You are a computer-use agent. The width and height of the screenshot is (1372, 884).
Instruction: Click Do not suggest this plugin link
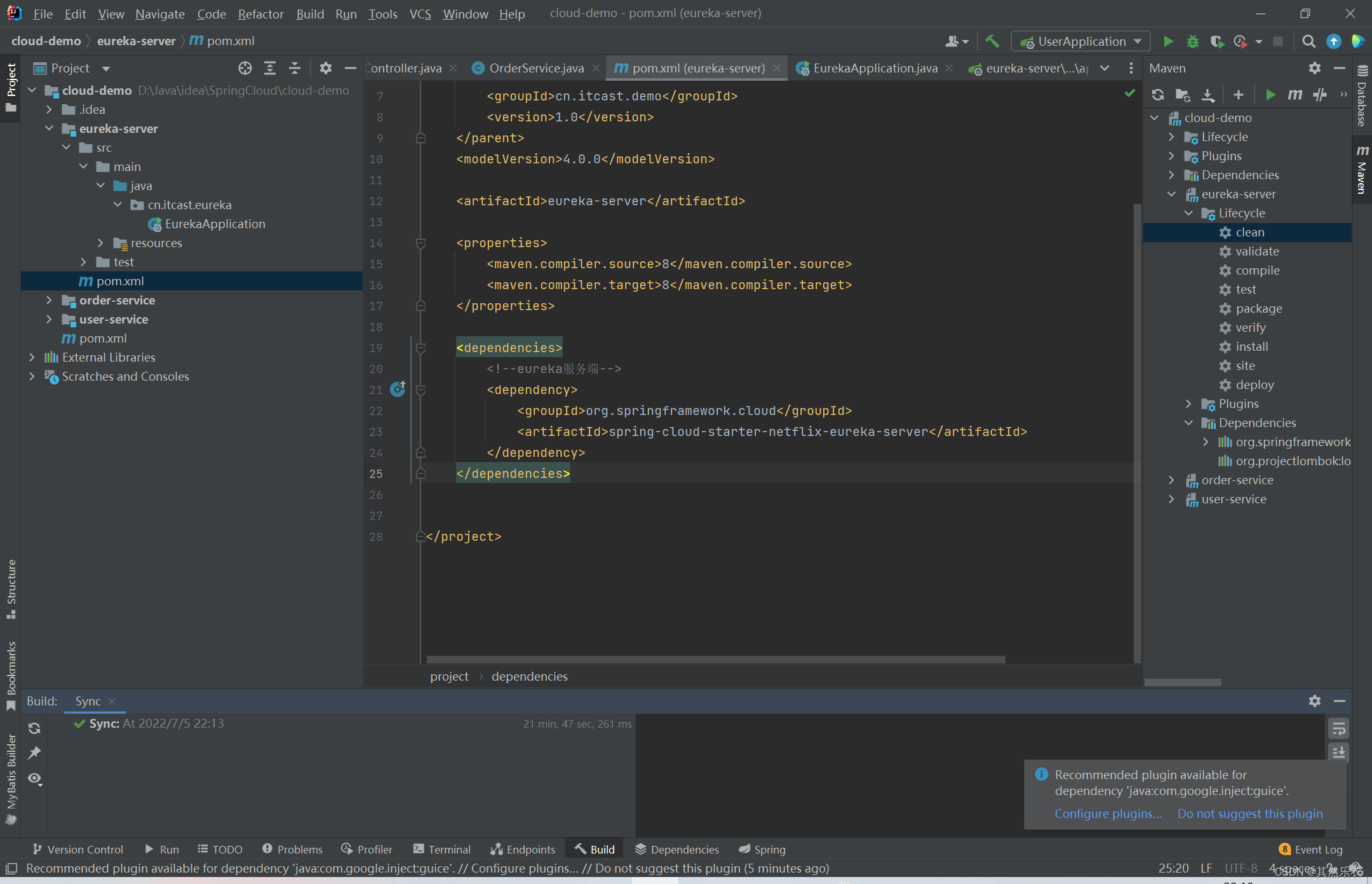tap(1249, 813)
